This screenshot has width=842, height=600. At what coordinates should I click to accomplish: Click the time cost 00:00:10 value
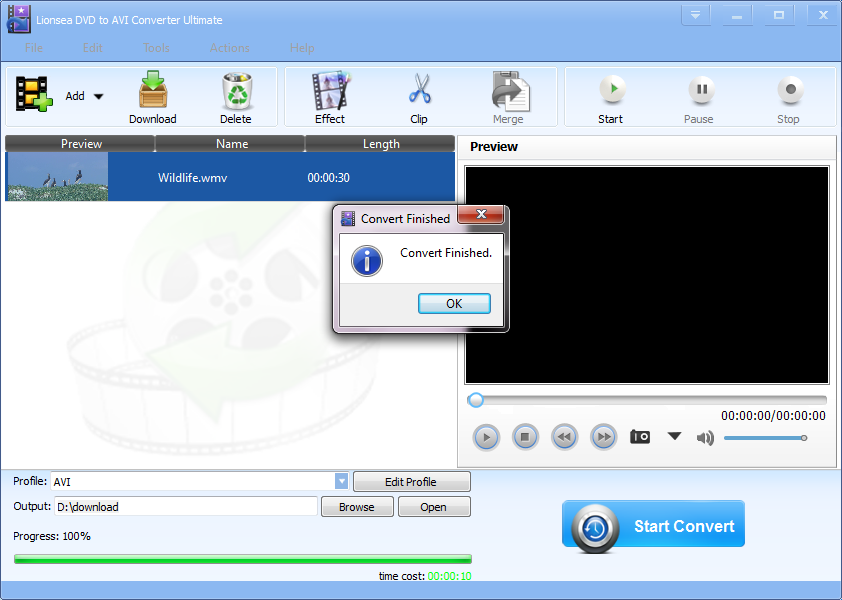coord(449,576)
